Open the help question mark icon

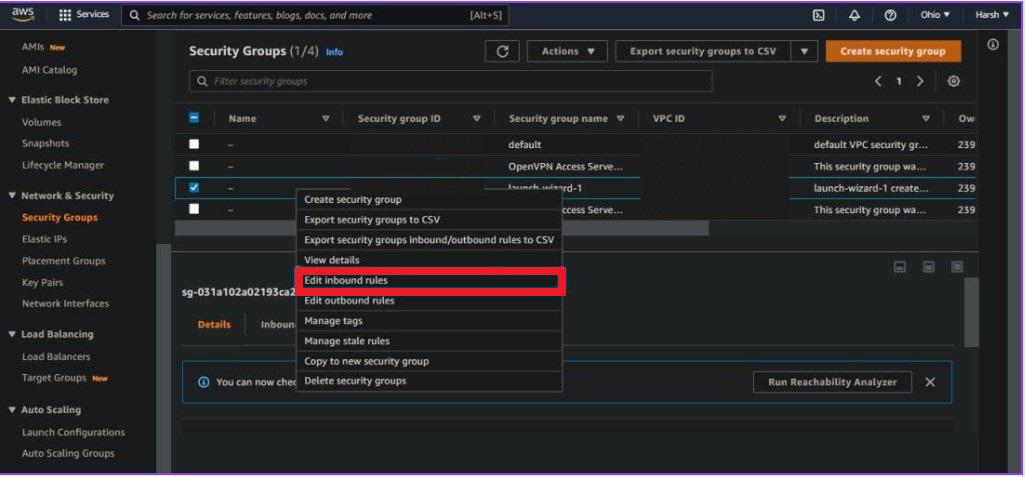890,15
